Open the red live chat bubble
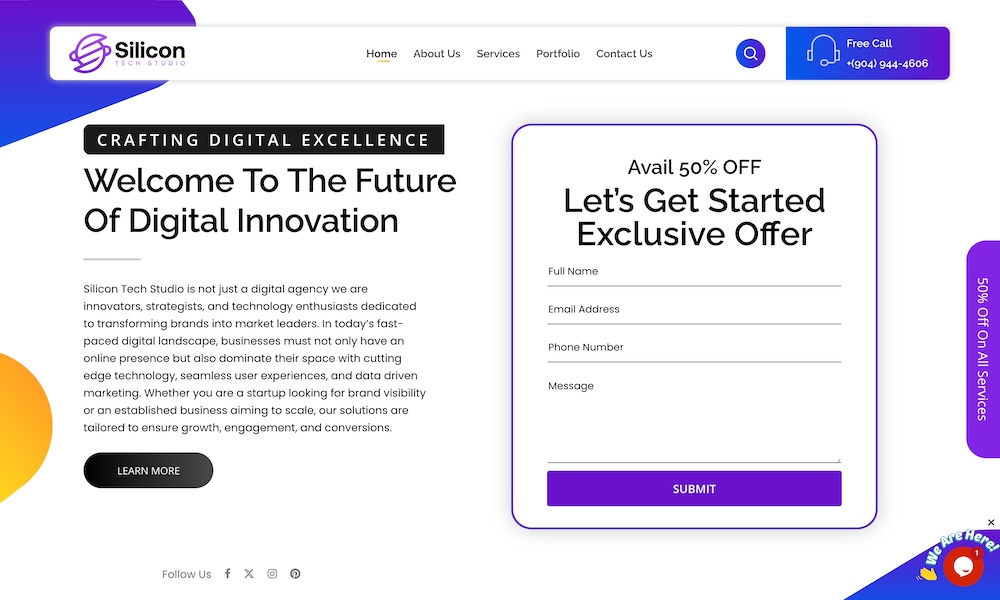This screenshot has width=1000, height=600. [963, 567]
